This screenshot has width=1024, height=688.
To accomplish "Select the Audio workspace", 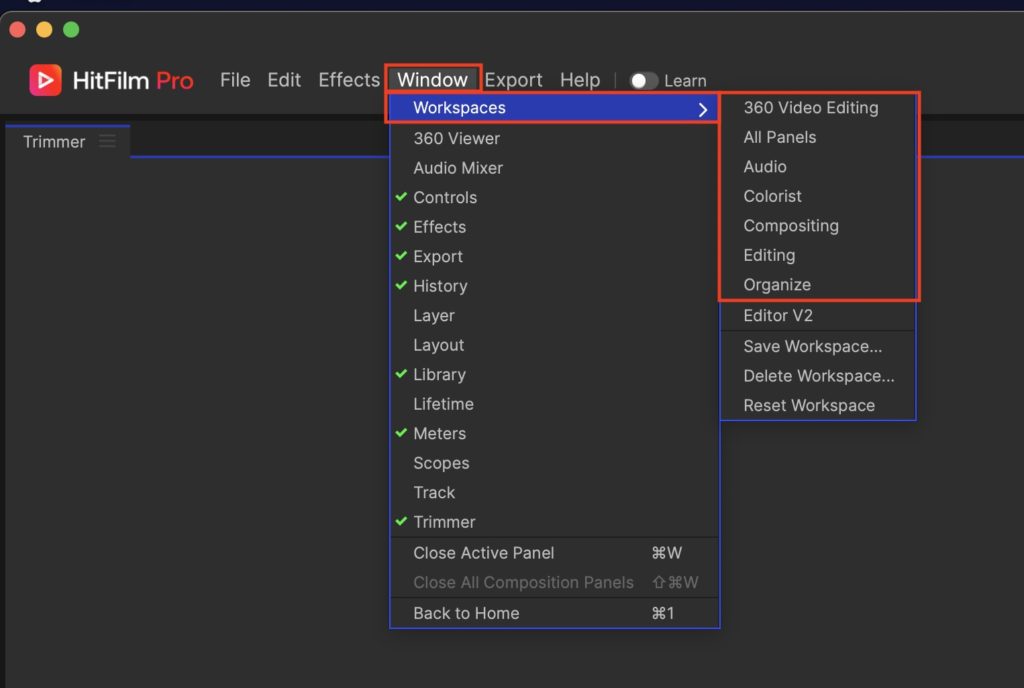I will point(818,166).
